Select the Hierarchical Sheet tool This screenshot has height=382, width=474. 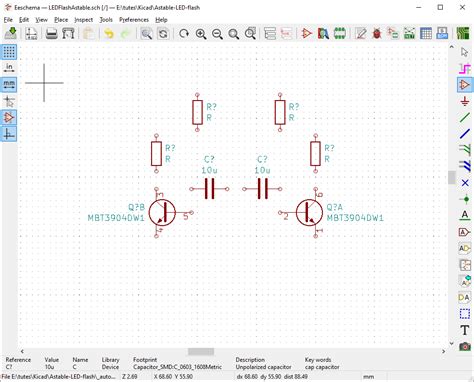click(x=465, y=265)
